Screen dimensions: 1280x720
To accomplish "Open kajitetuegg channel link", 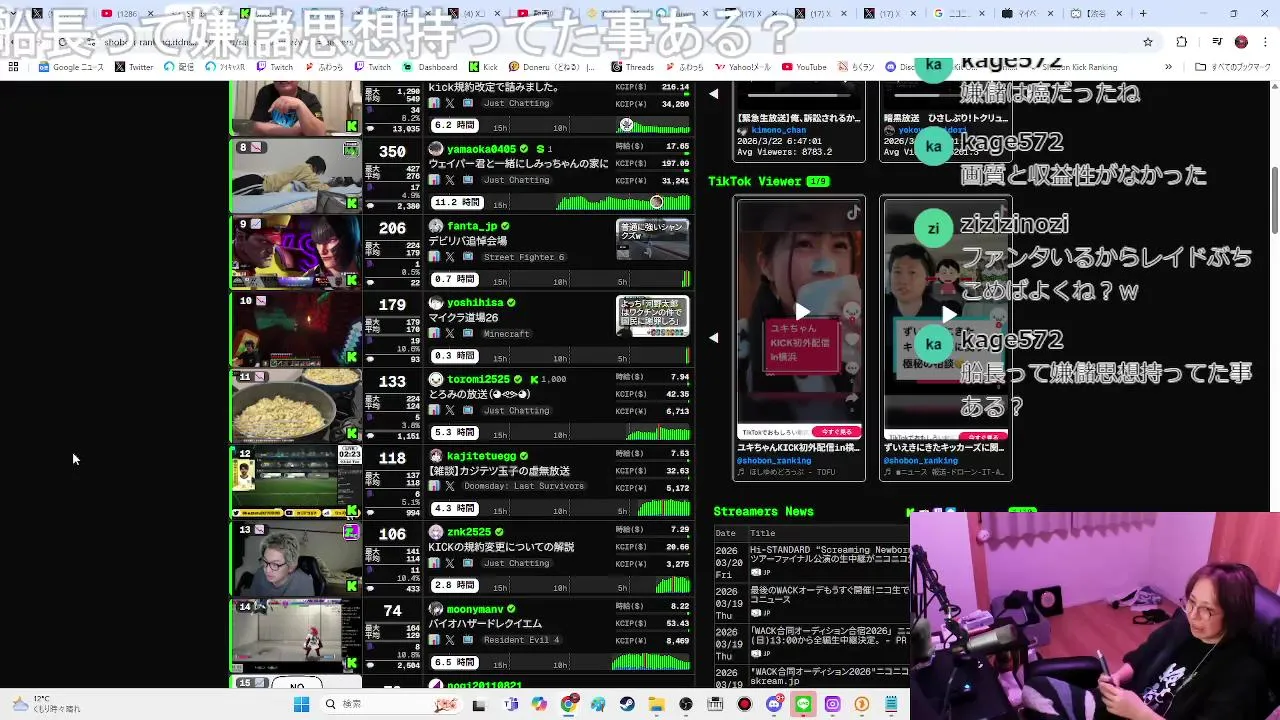I will tap(481, 456).
